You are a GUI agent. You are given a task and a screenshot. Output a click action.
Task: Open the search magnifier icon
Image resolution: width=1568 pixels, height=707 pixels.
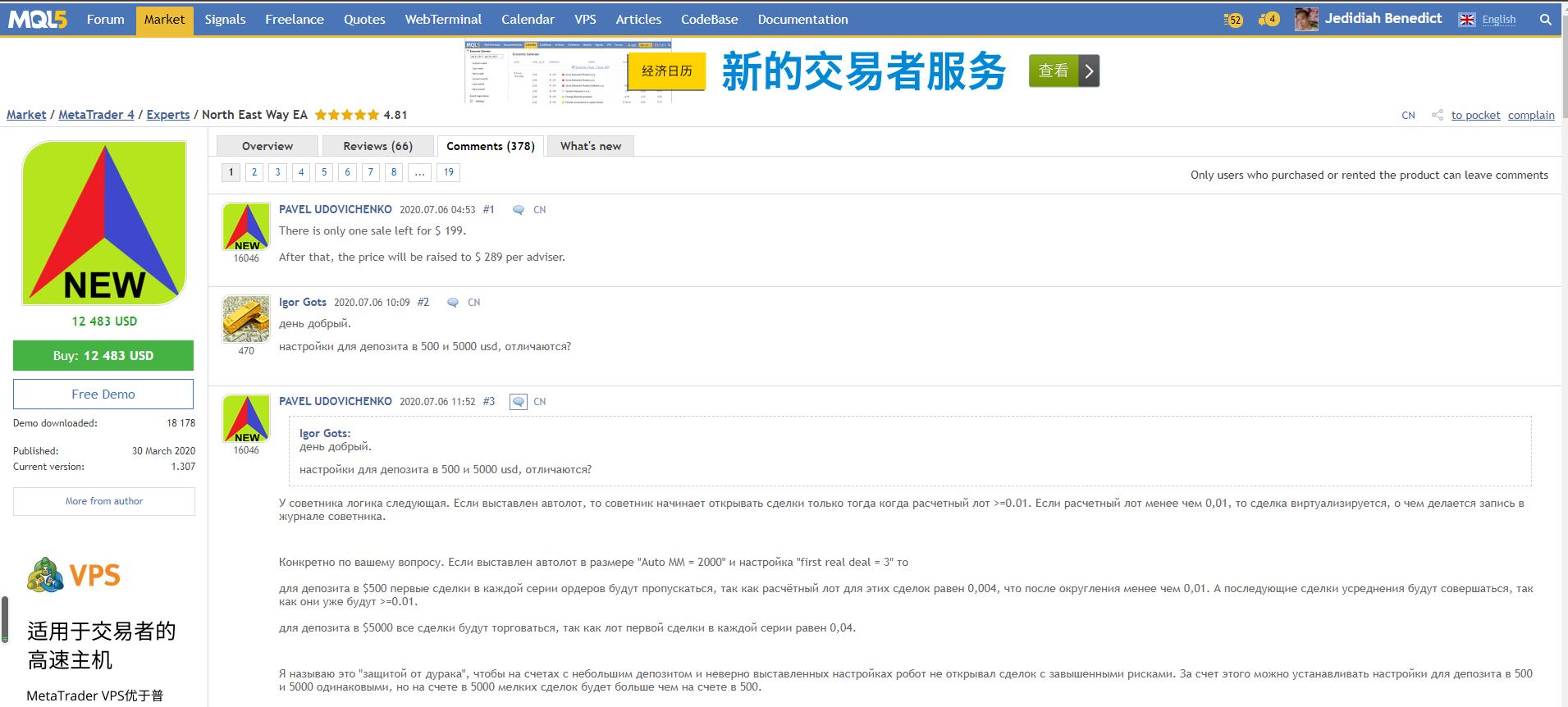click(1545, 20)
